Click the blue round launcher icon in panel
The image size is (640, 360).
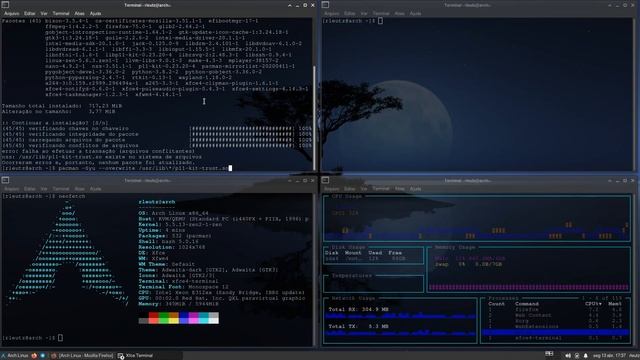tap(42, 356)
